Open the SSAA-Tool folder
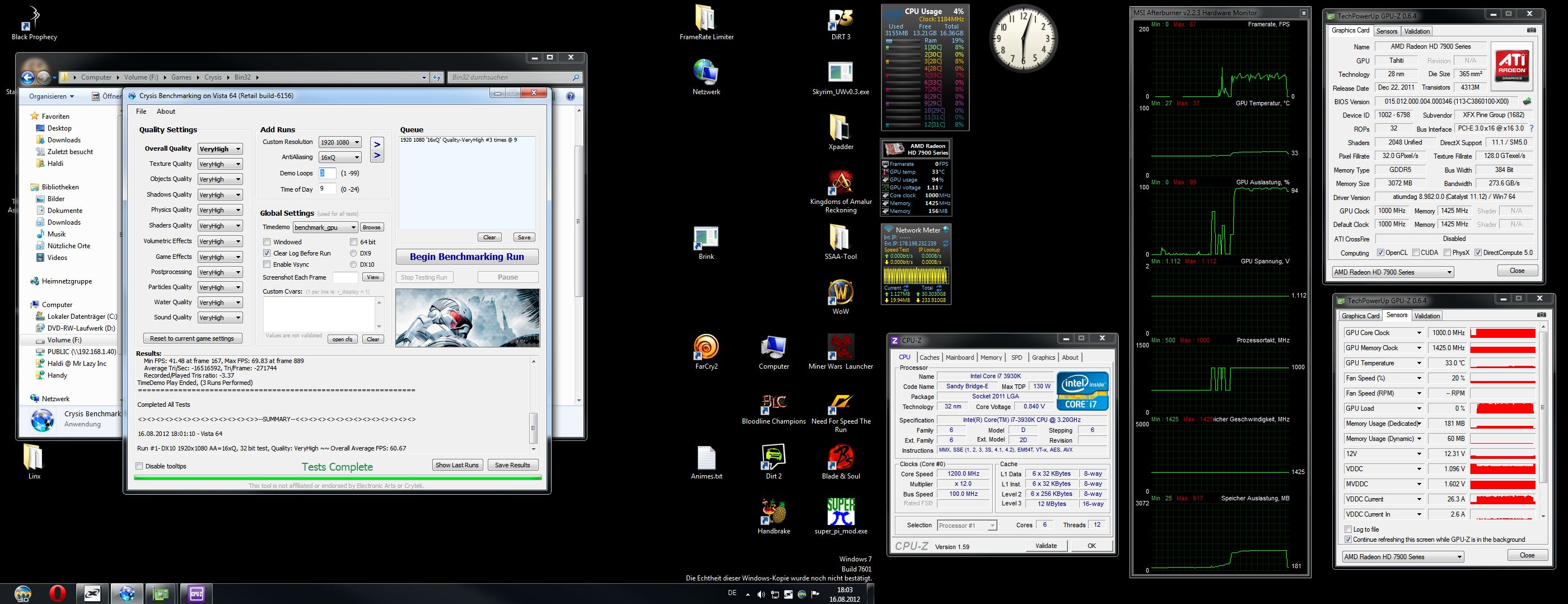The width and height of the screenshot is (1568, 604). coord(841,241)
